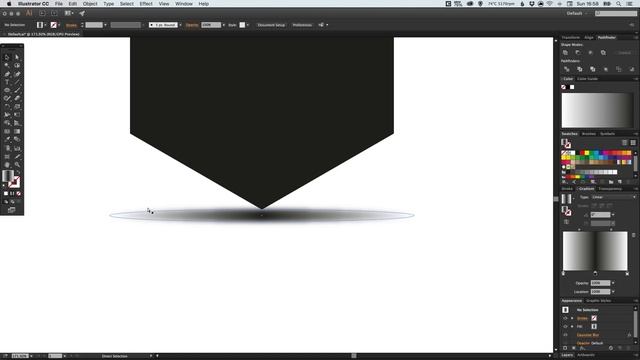
Task: Switch Swatches panel to list view
Action: pos(624,142)
